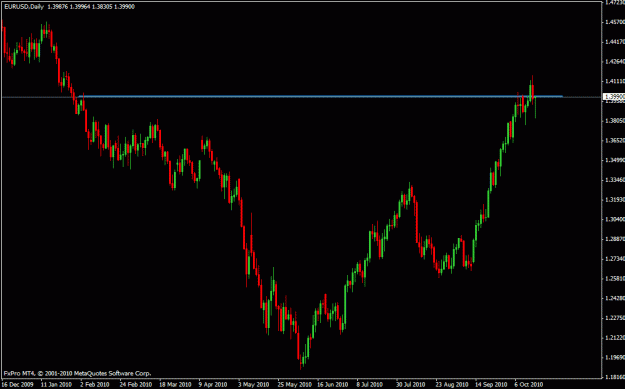Click the 23 Aug 2010 date label
The width and height of the screenshot is (625, 389).
click(x=452, y=385)
